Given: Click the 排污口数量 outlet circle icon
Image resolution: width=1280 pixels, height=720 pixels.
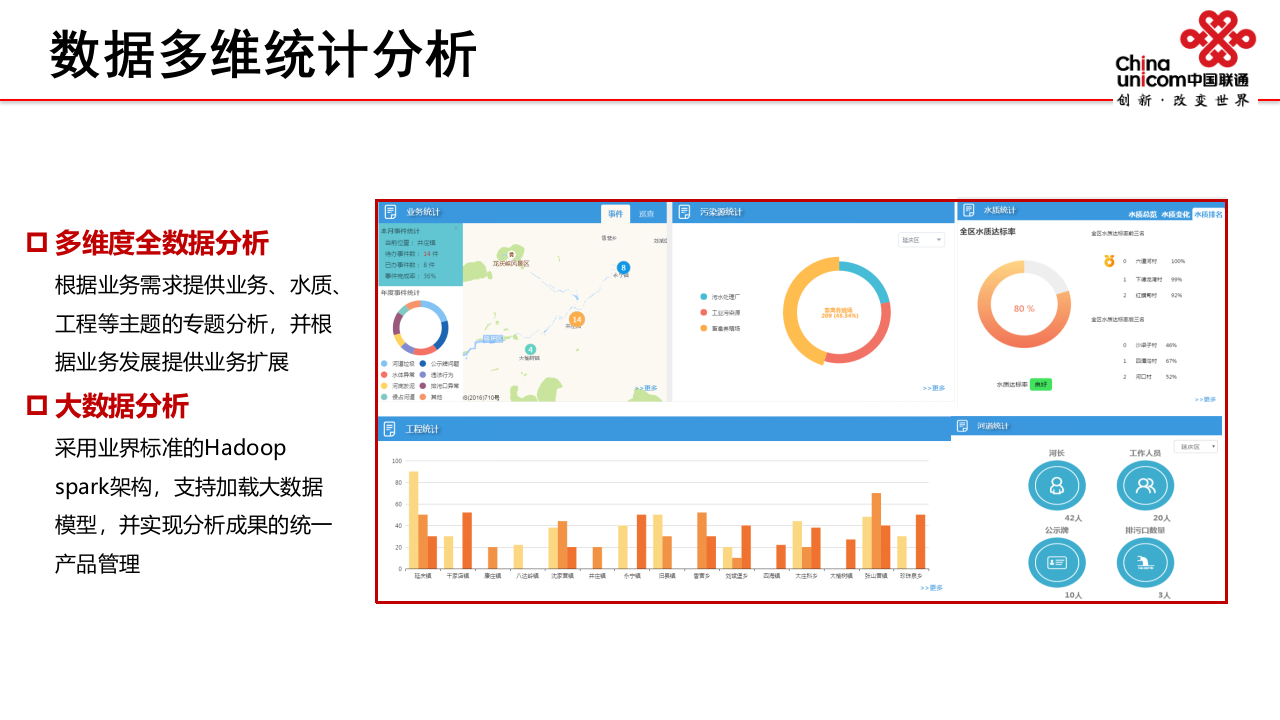Looking at the screenshot, I should click(1146, 562).
